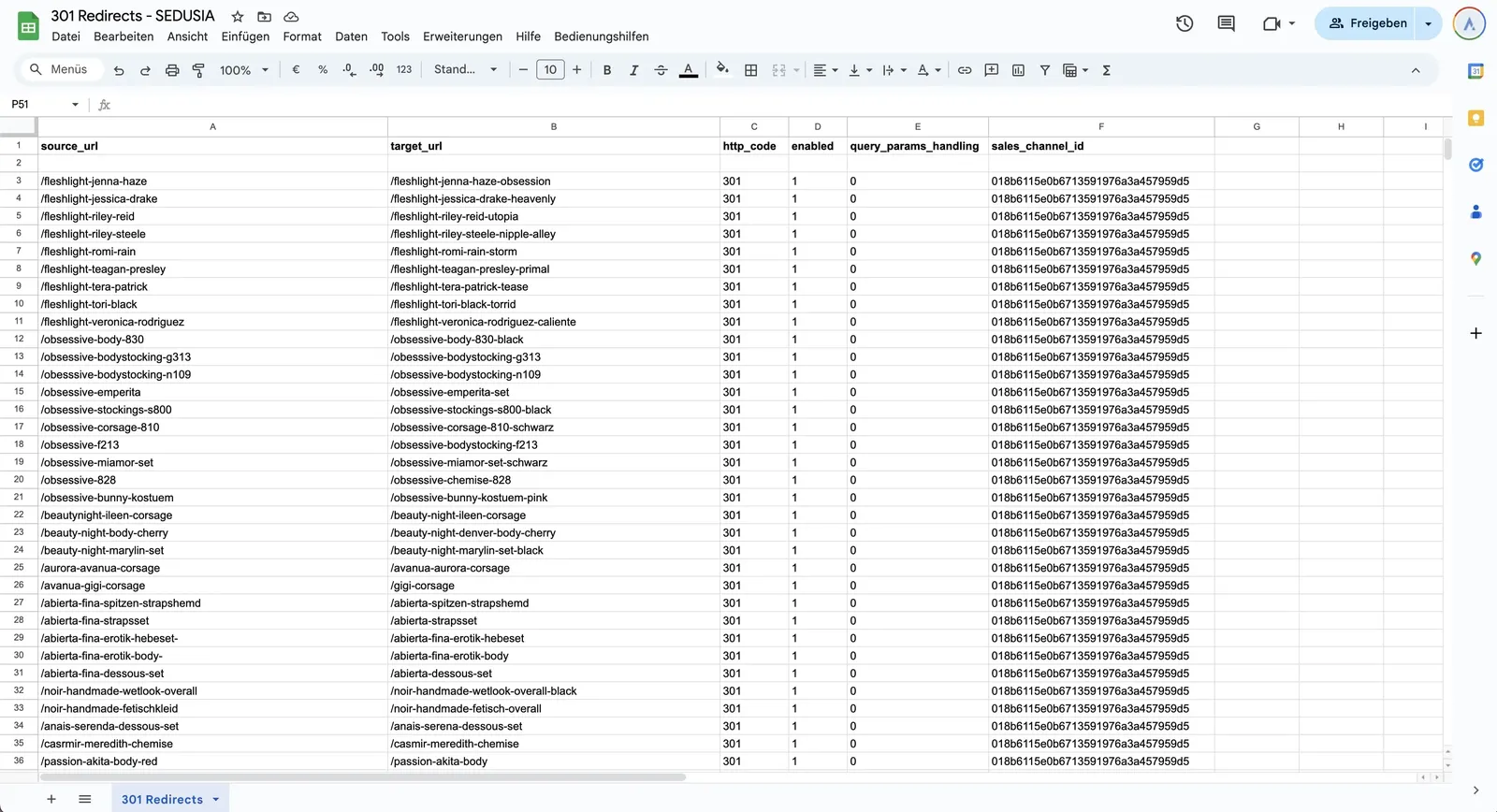The height and width of the screenshot is (812, 1497).
Task: Open Tasks side panel icon
Action: click(1475, 165)
